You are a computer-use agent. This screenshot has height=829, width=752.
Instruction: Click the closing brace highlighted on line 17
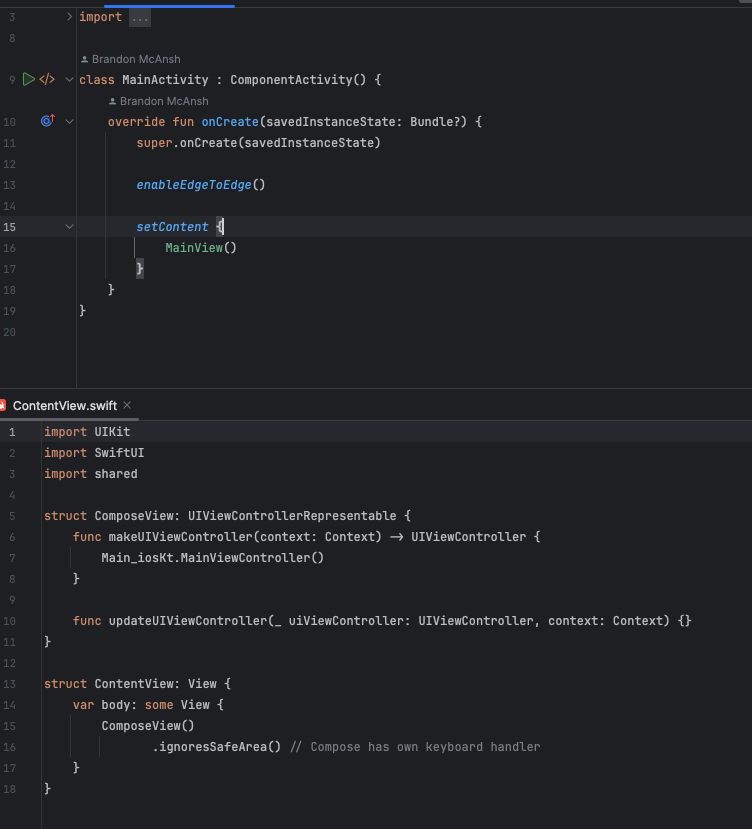140,269
